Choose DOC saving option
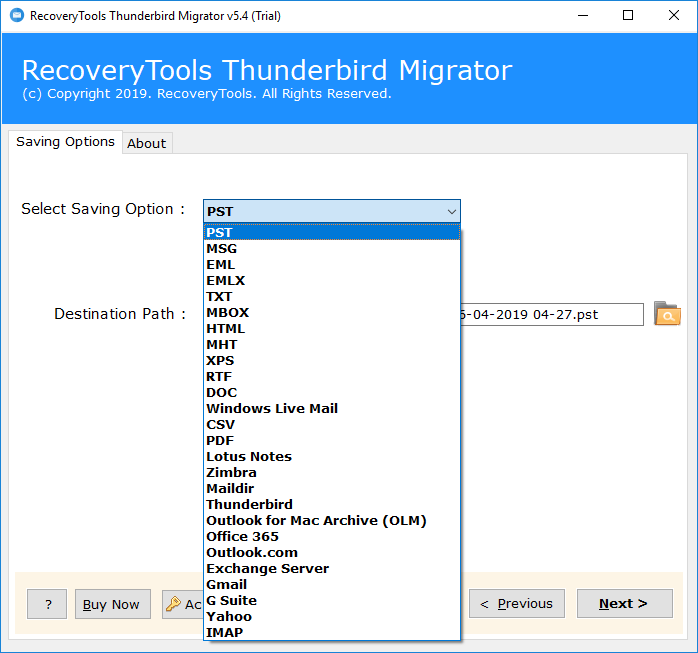Viewport: 698px width, 653px height. 332,393
